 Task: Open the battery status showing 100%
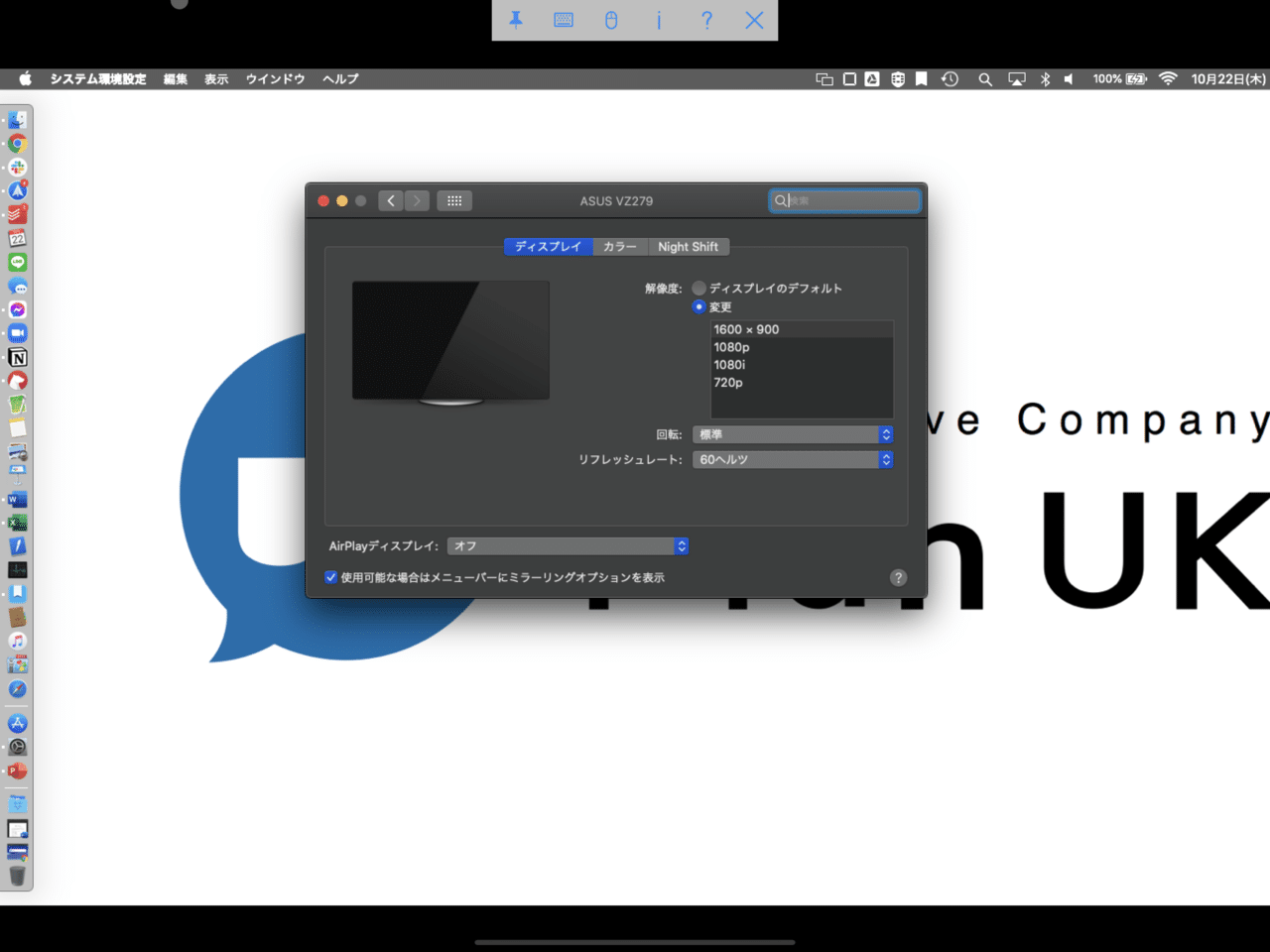pos(1119,79)
